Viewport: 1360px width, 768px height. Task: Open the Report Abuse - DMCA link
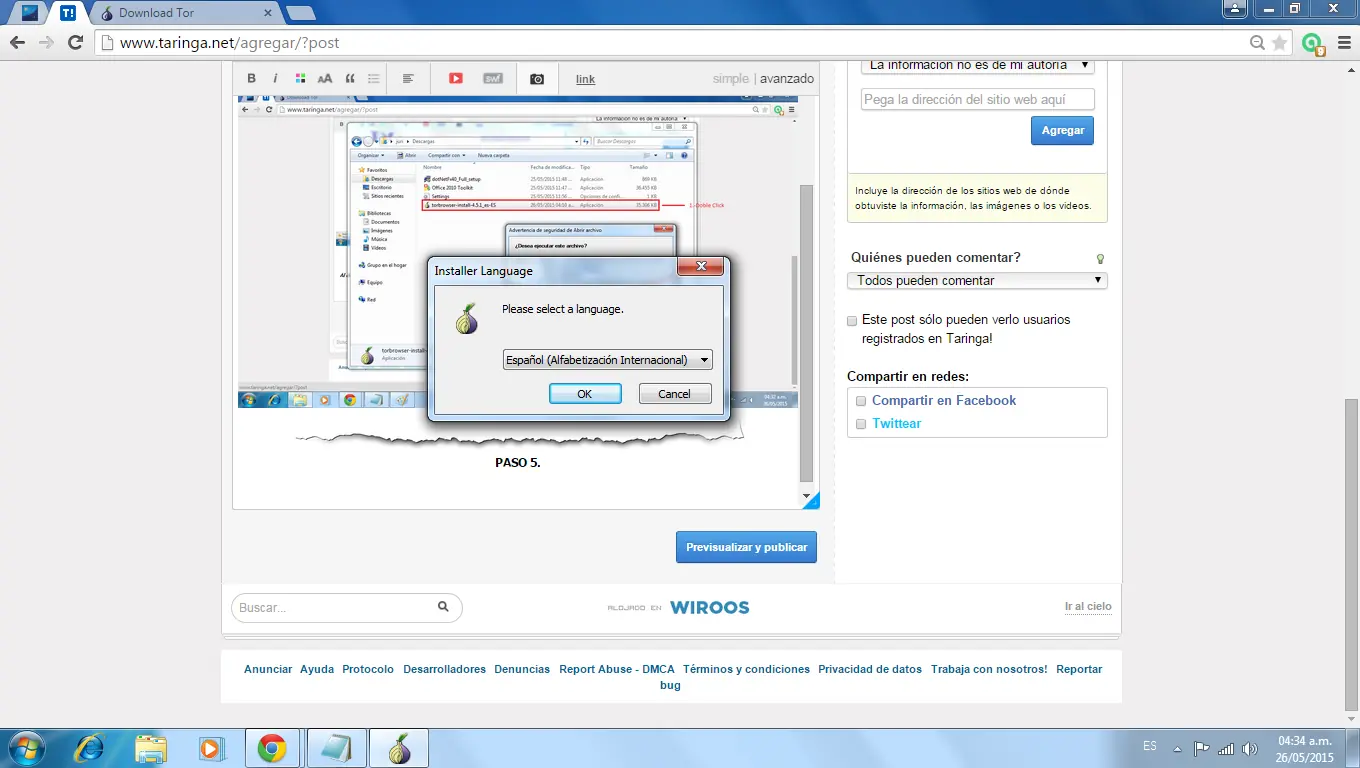click(617, 669)
